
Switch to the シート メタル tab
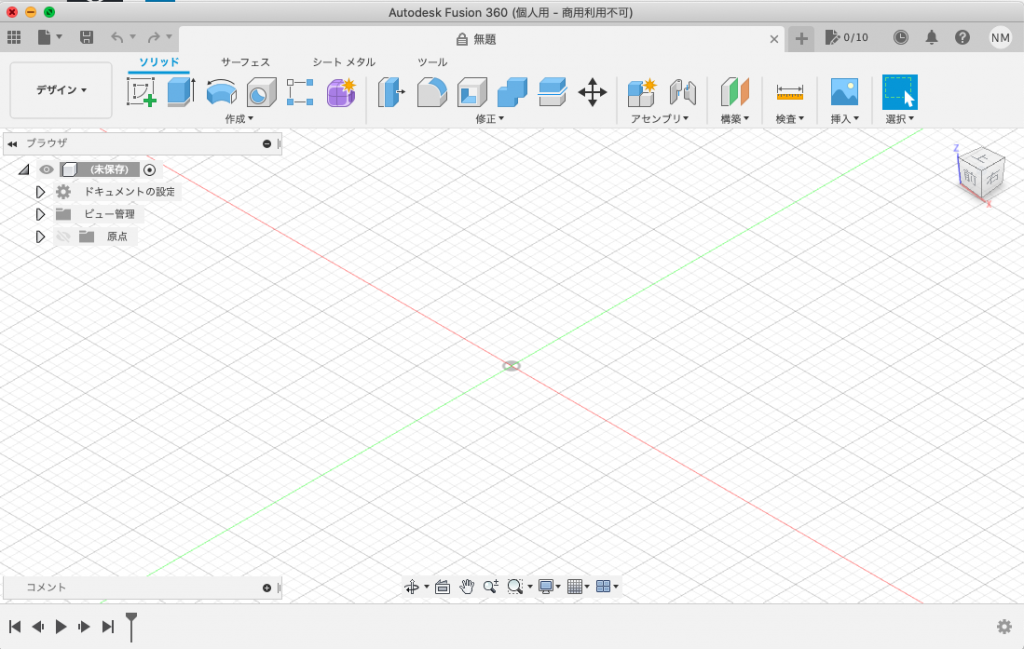343,62
